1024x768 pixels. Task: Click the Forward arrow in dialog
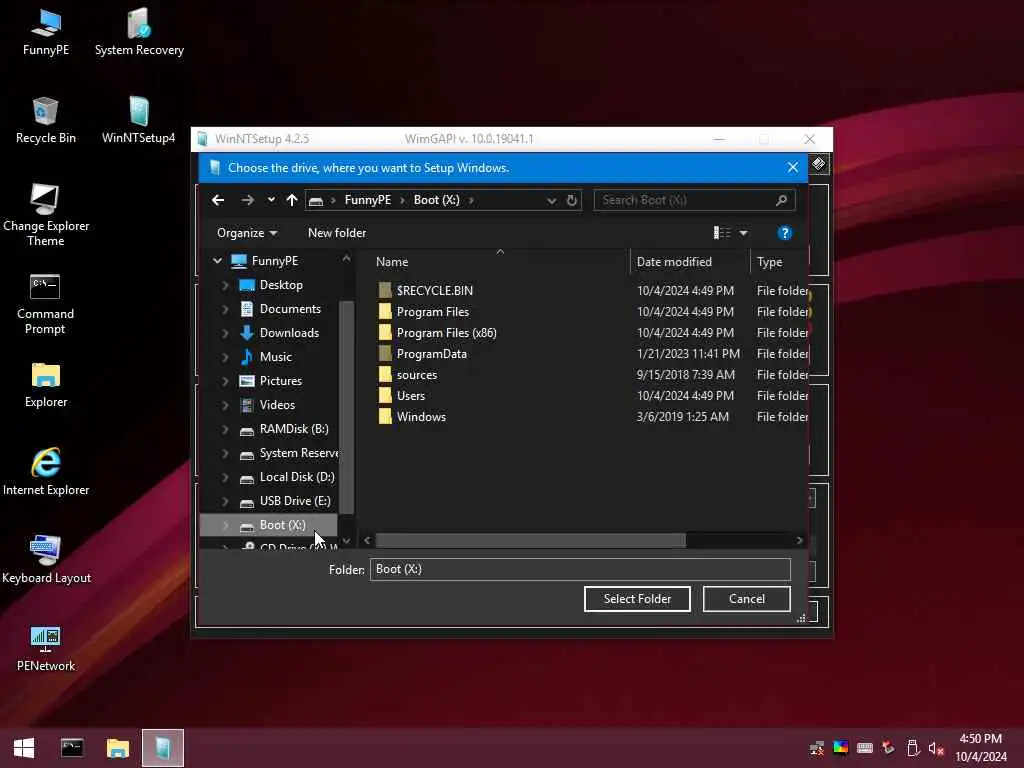tap(248, 200)
